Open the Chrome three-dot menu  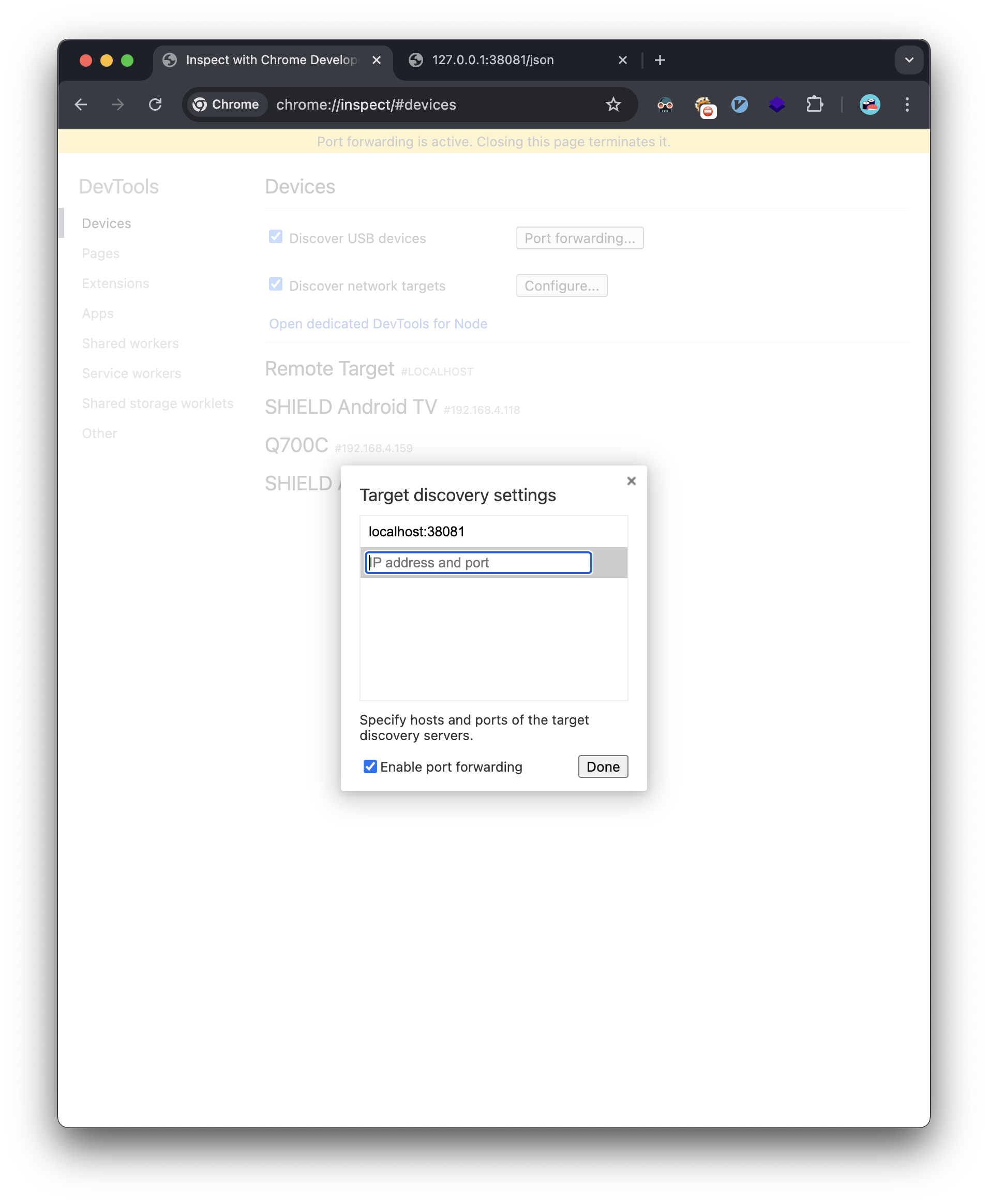[907, 104]
